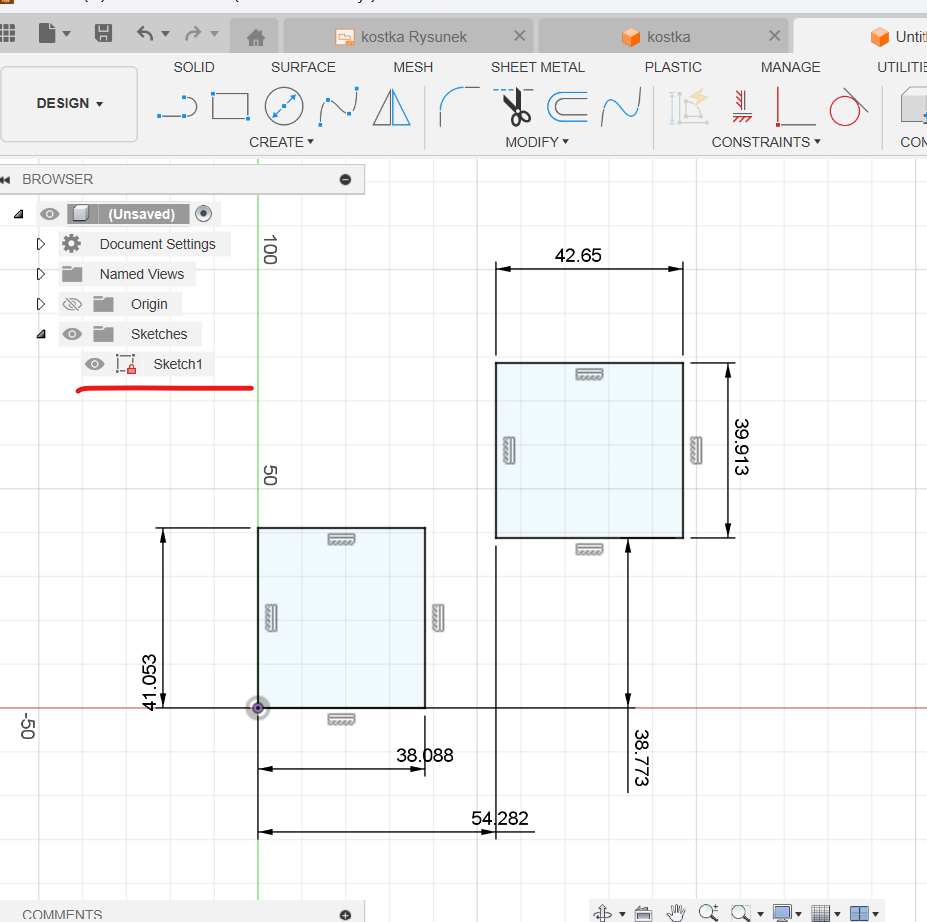
Task: Select the Trim scissors tool
Action: click(x=514, y=106)
